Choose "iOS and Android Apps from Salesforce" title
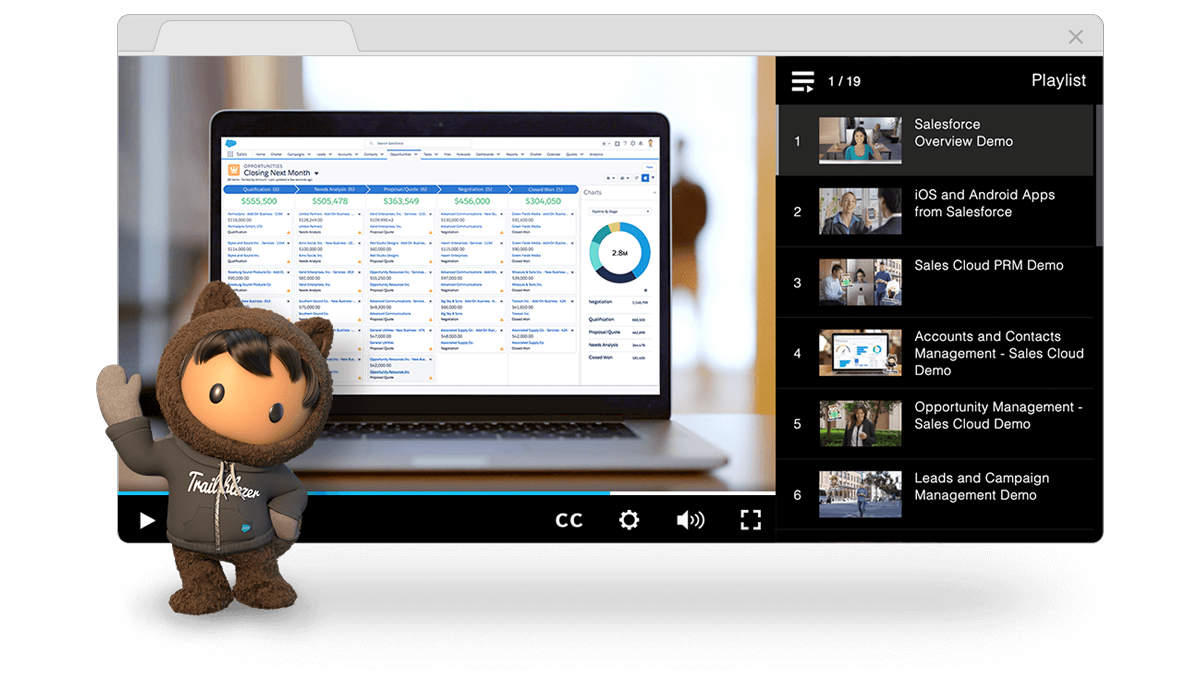 point(984,203)
